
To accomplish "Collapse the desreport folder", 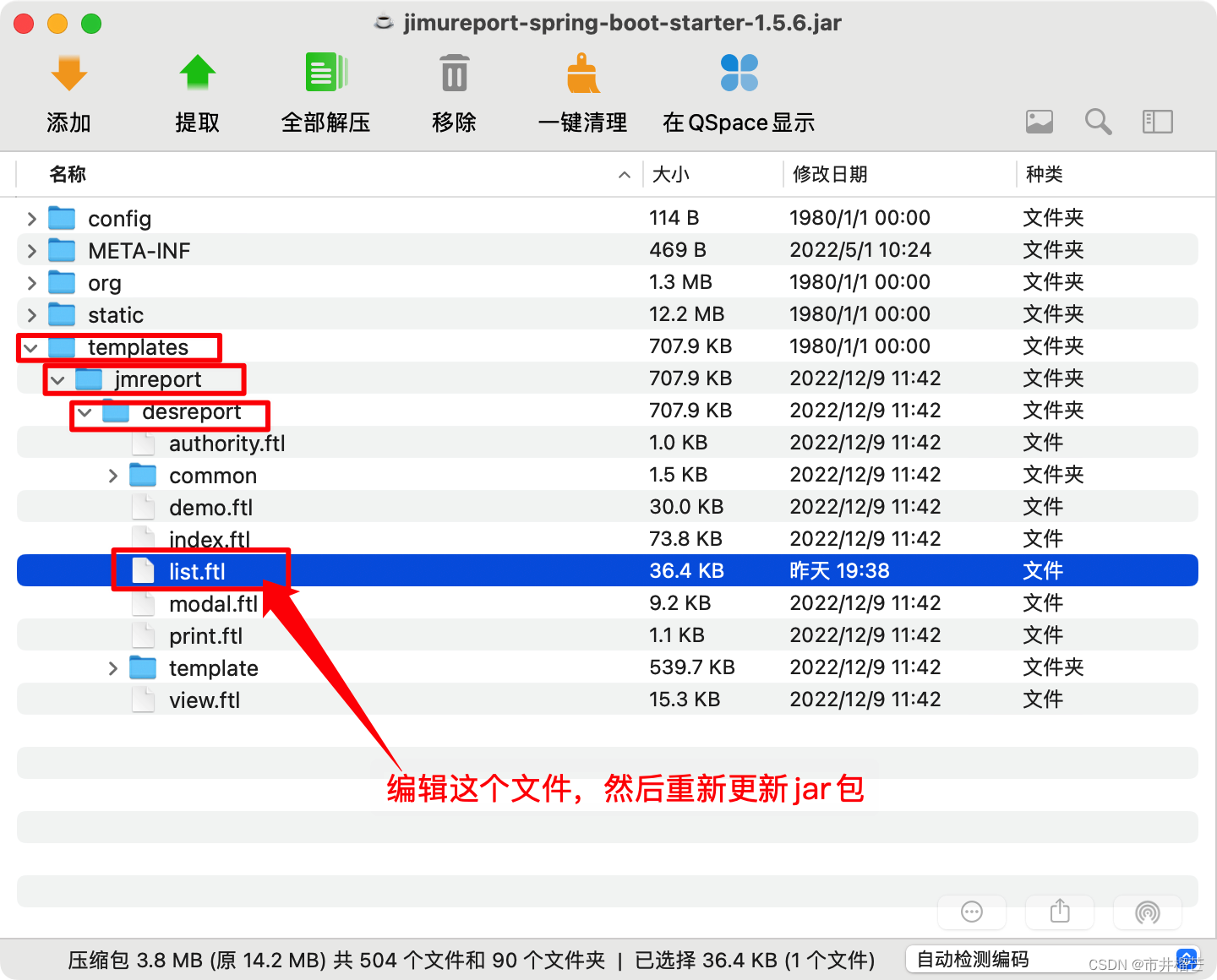I will click(x=85, y=411).
